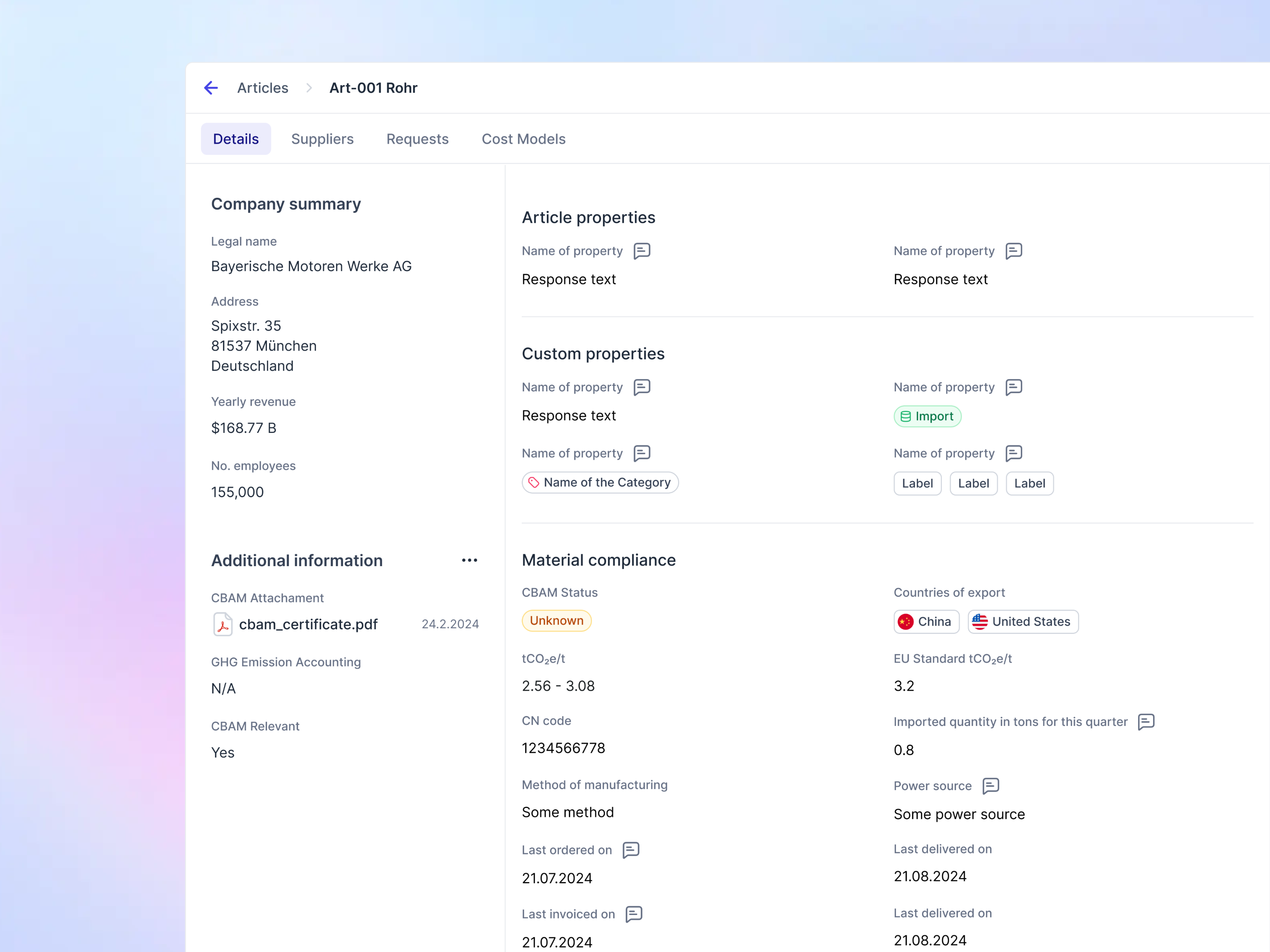
Task: Click the employee count 155,000
Action: coord(237,492)
